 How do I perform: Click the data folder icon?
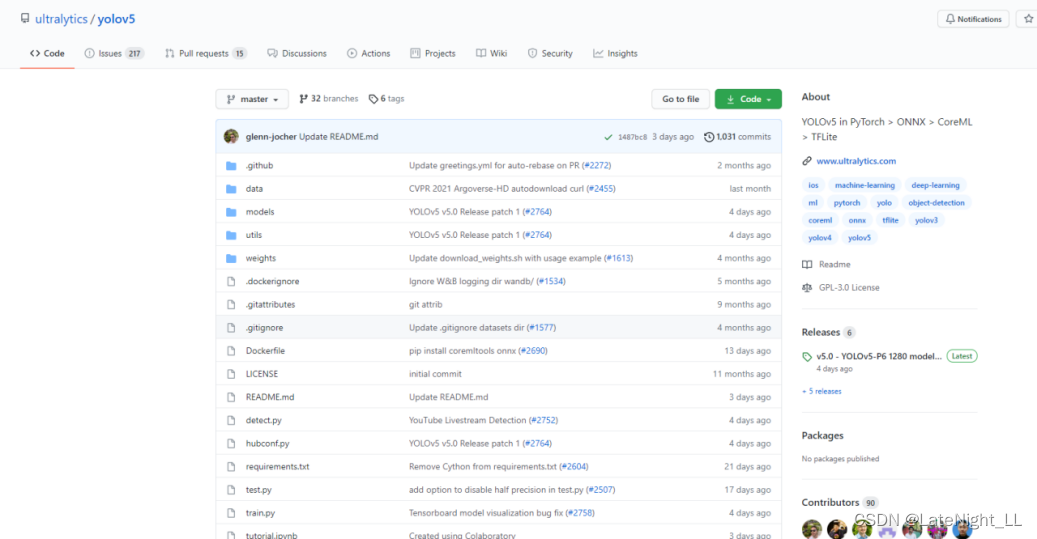(x=231, y=189)
